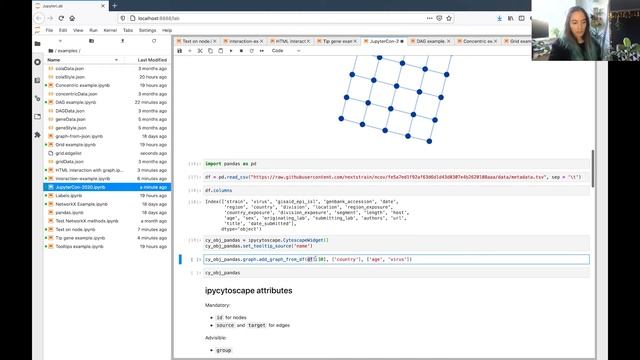
Task: Select pandas.ipynb in the file list
Action: [107, 213]
